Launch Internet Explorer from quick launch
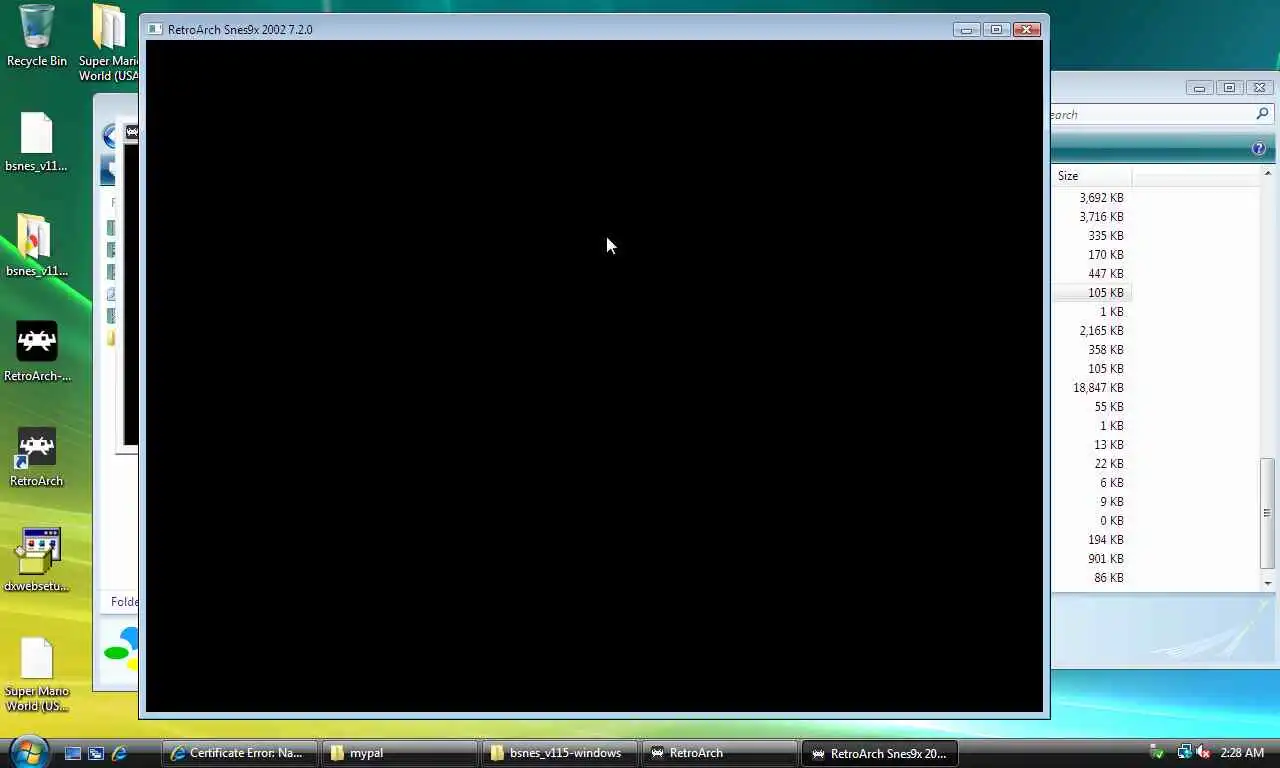 [119, 753]
